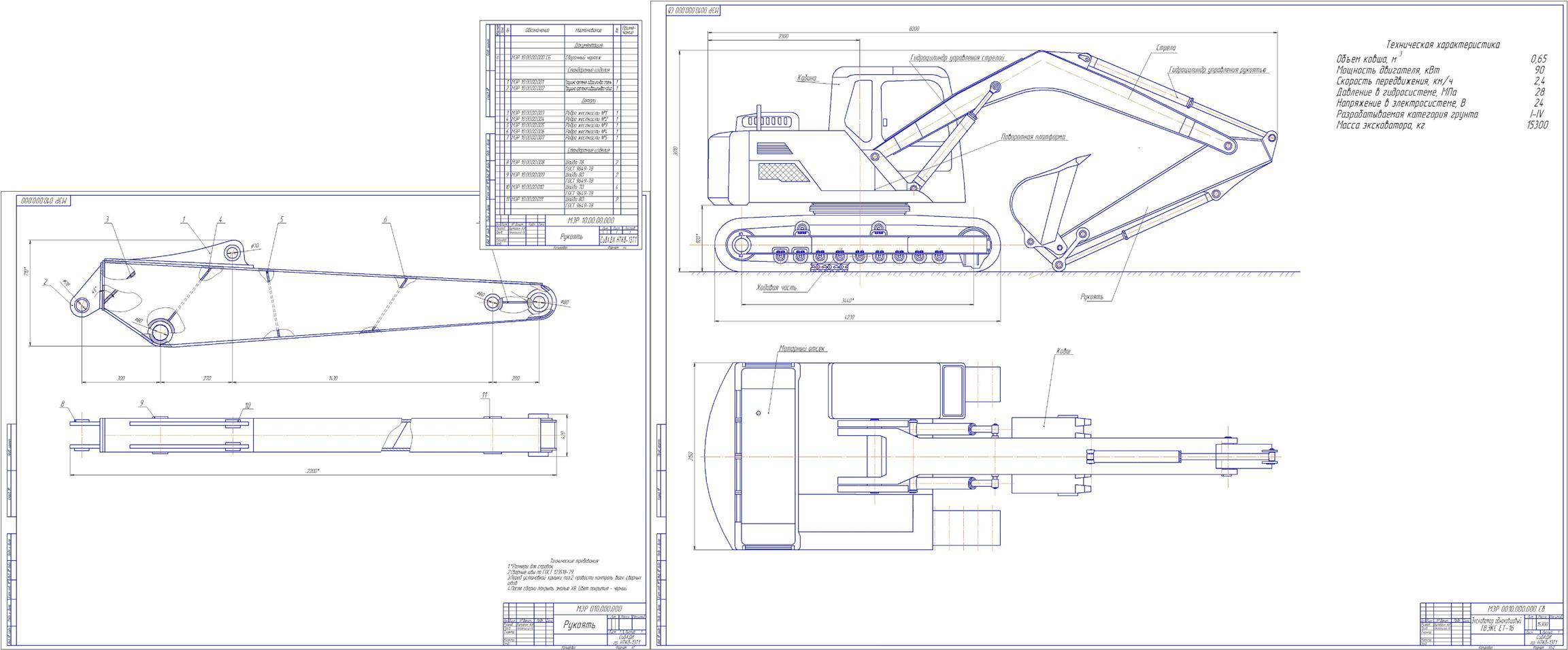This screenshot has height=650, width=1568.
Task: Click the 1430 dimension on the arm drawing
Action: coord(333,378)
